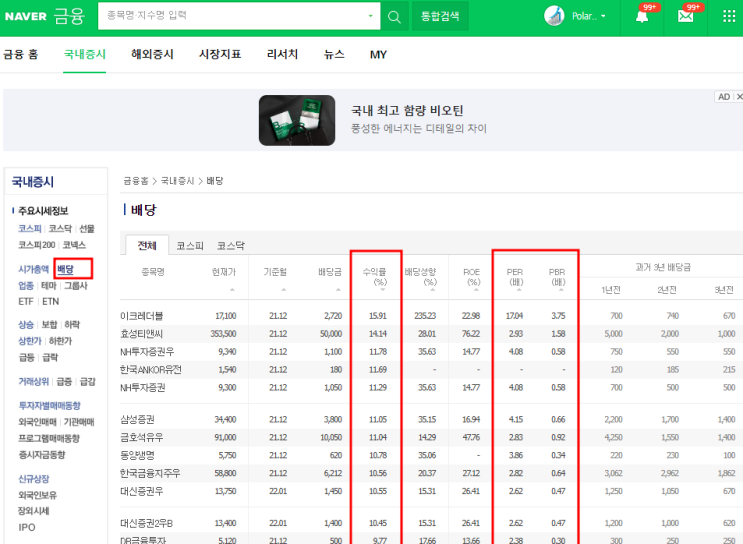Click the biotin ad product thumbnail
743x544 pixels.
(297, 120)
